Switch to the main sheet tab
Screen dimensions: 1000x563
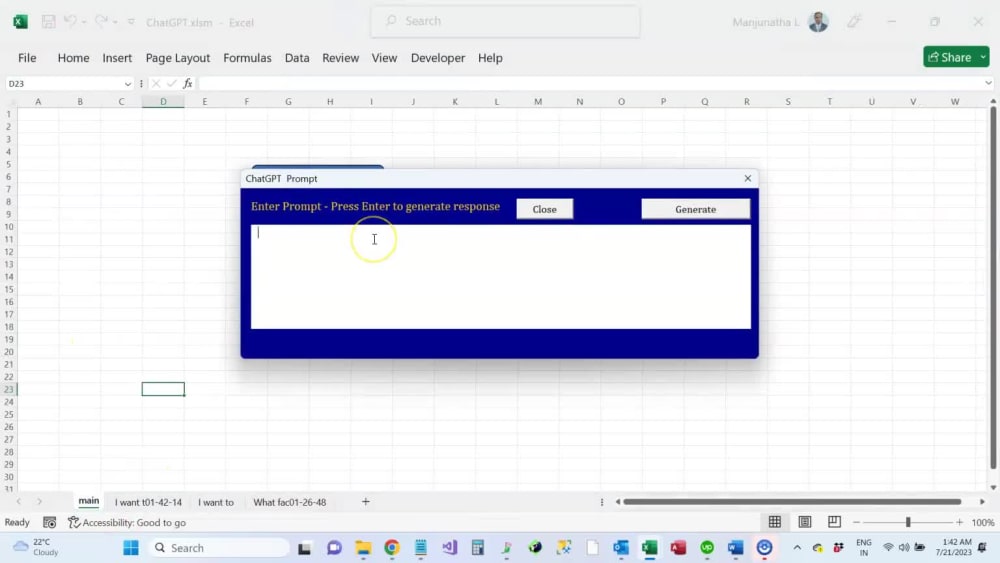click(89, 501)
